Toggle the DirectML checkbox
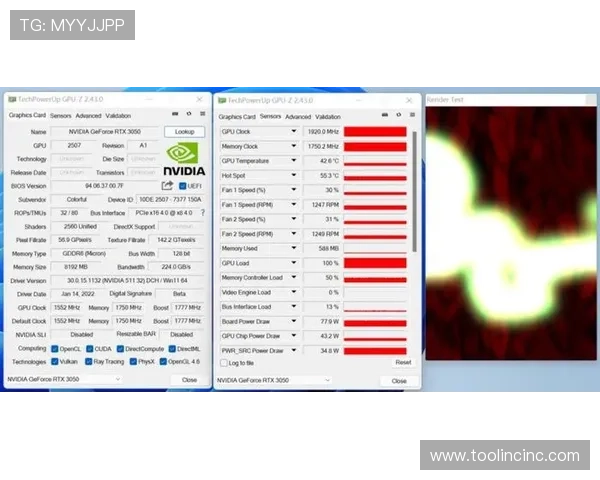Viewport: 600px width, 480px height. (x=172, y=349)
